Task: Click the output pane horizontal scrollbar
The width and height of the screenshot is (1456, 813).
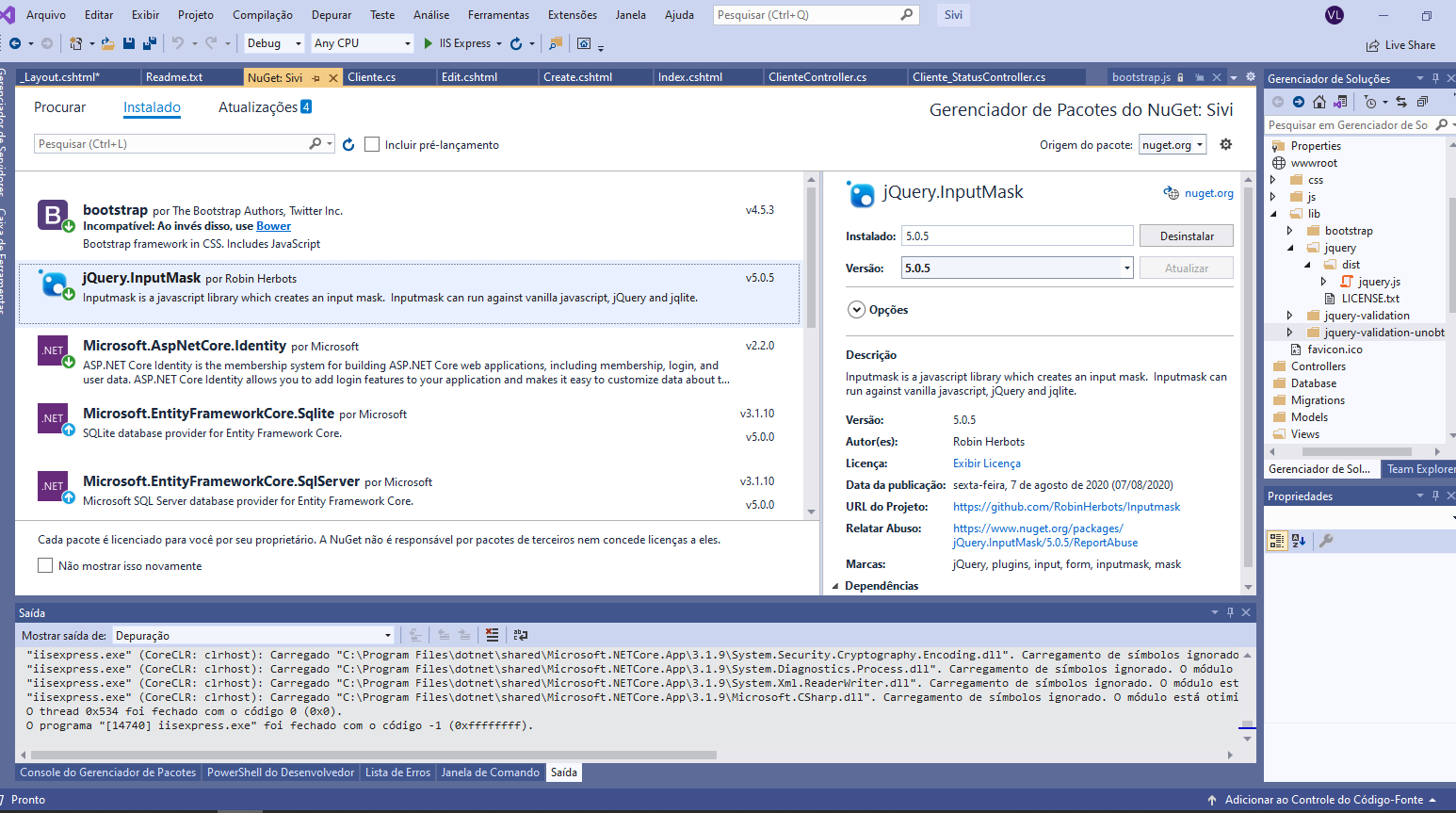Action: (373, 755)
